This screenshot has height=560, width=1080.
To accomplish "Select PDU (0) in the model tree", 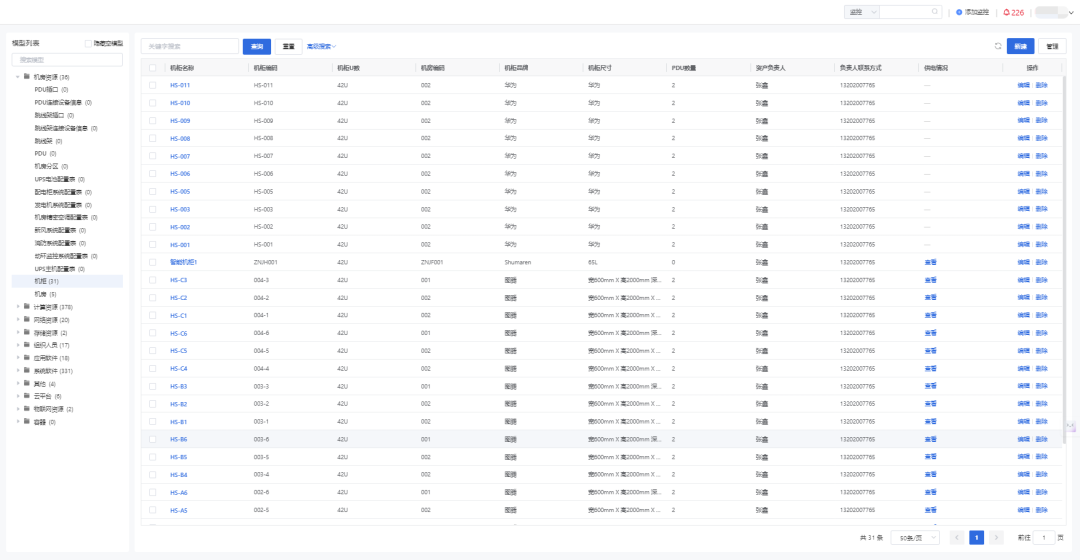I will point(45,154).
